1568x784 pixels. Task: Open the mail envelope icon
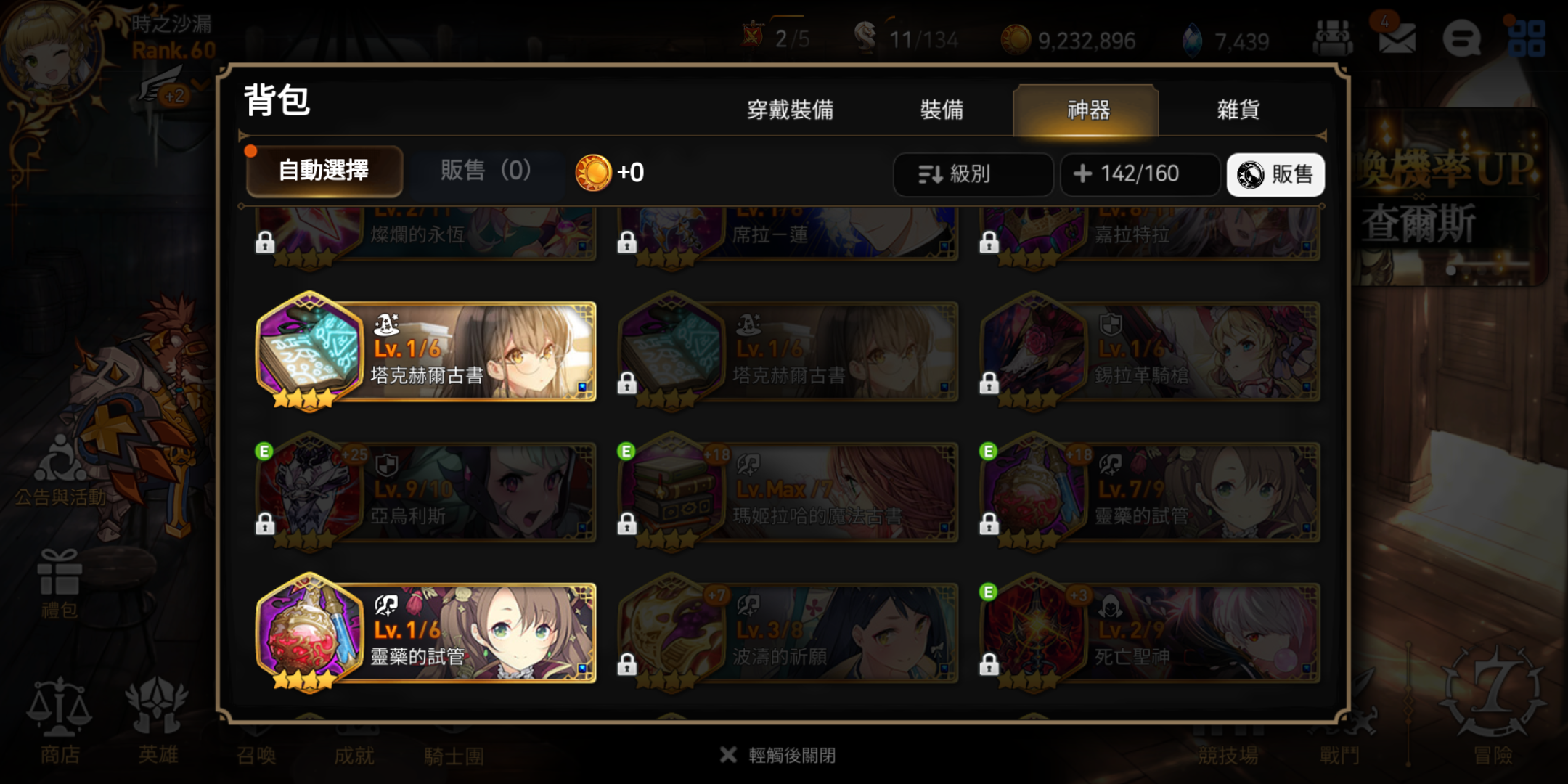tap(1397, 38)
